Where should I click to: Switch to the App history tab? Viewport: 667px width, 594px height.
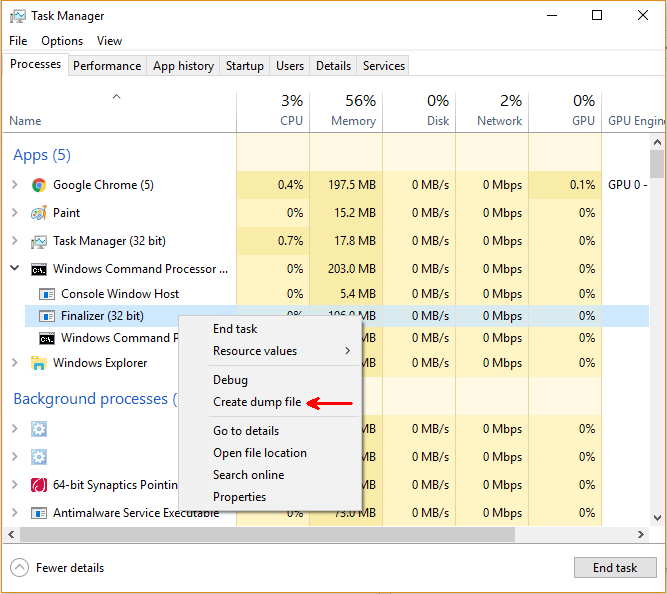point(183,66)
